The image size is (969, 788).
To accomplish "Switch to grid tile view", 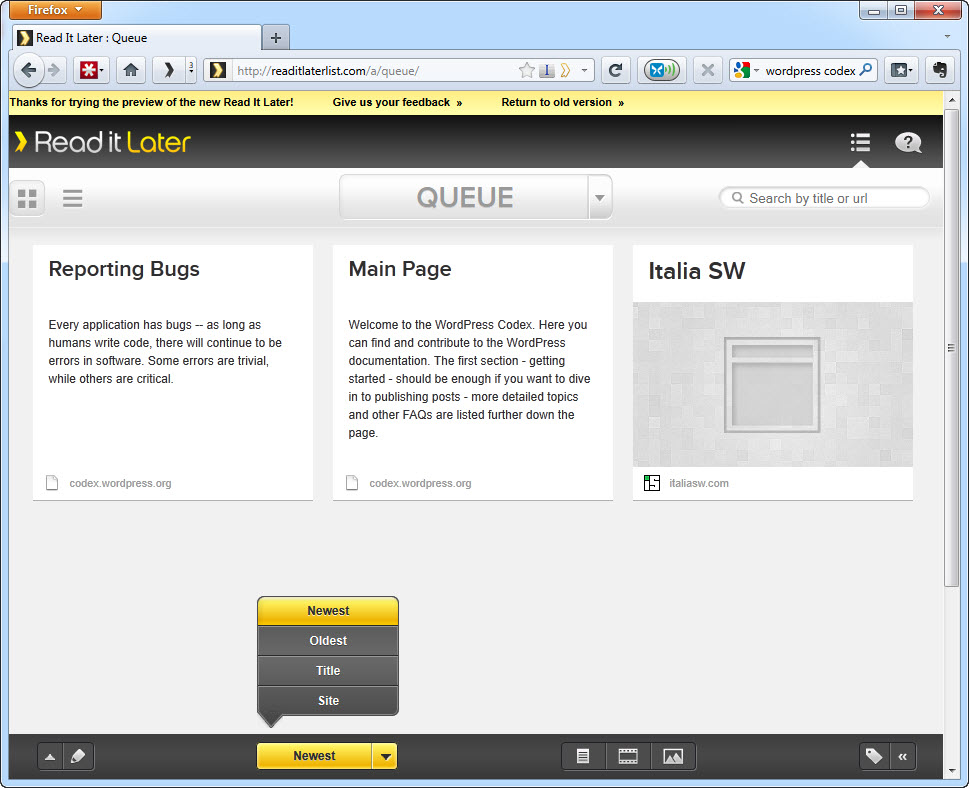I will pyautogui.click(x=27, y=198).
